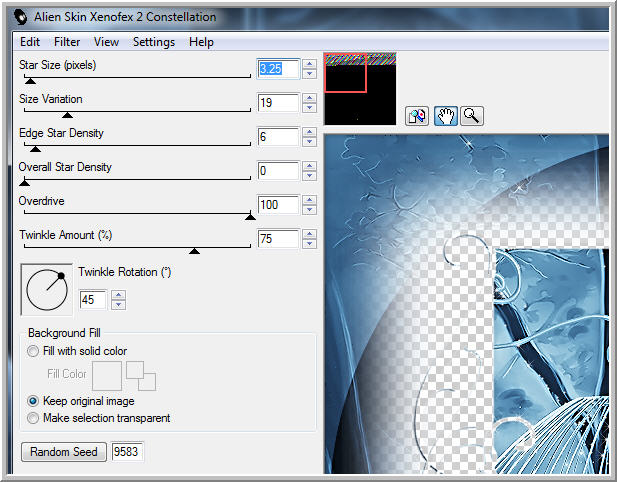Select the magnifier zoom tool
Viewport: 617px width, 482px height.
point(472,116)
